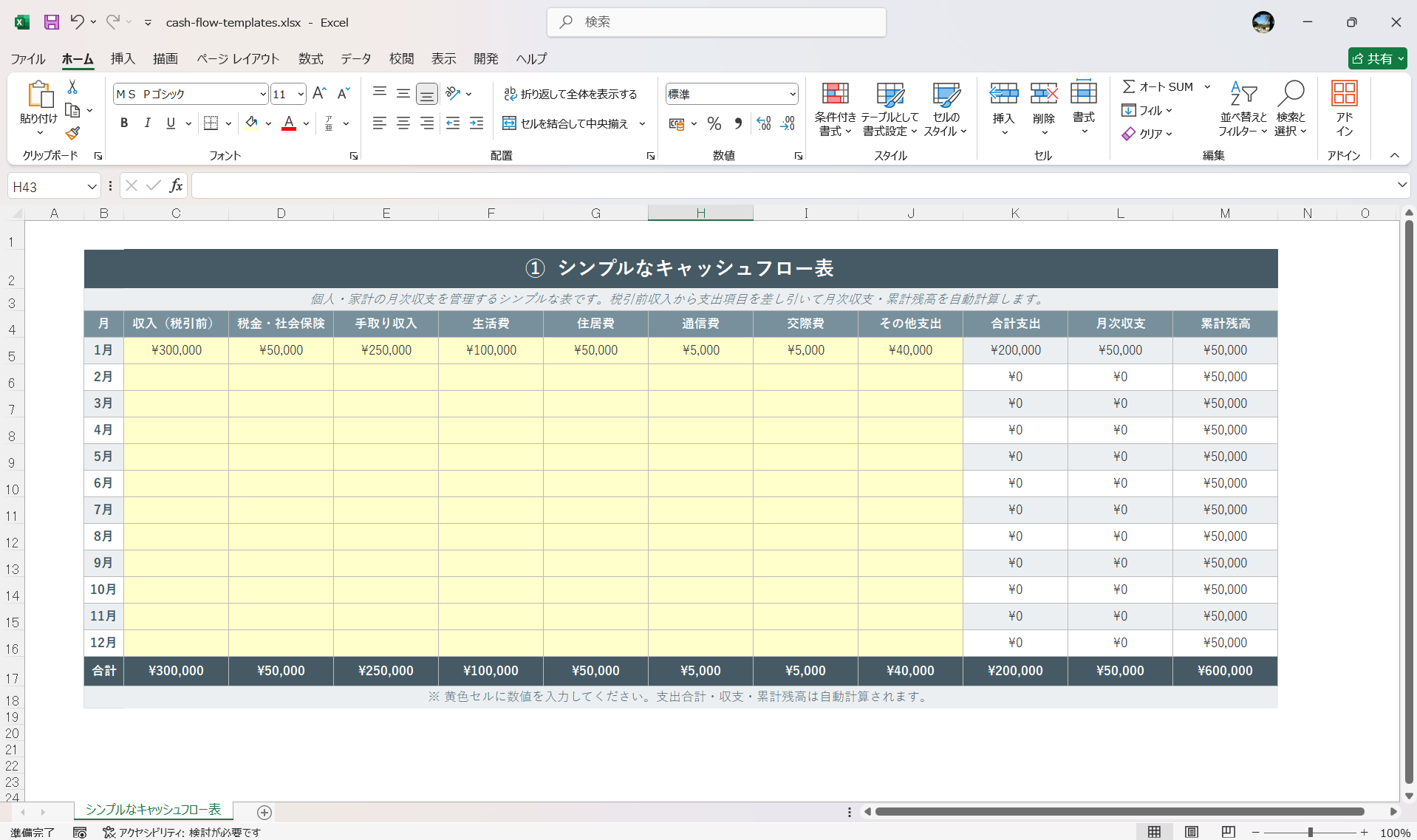The height and width of the screenshot is (840, 1417).
Task: Decrease font size with small A icon
Action: pyautogui.click(x=343, y=94)
